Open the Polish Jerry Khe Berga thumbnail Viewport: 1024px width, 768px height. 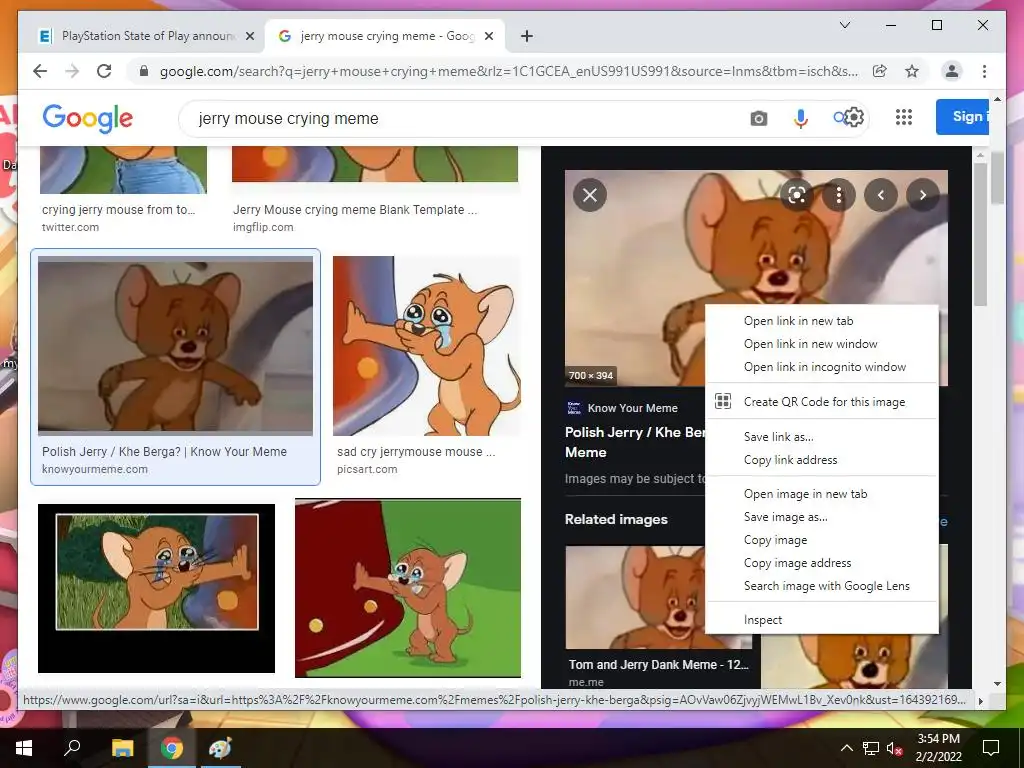(x=175, y=345)
